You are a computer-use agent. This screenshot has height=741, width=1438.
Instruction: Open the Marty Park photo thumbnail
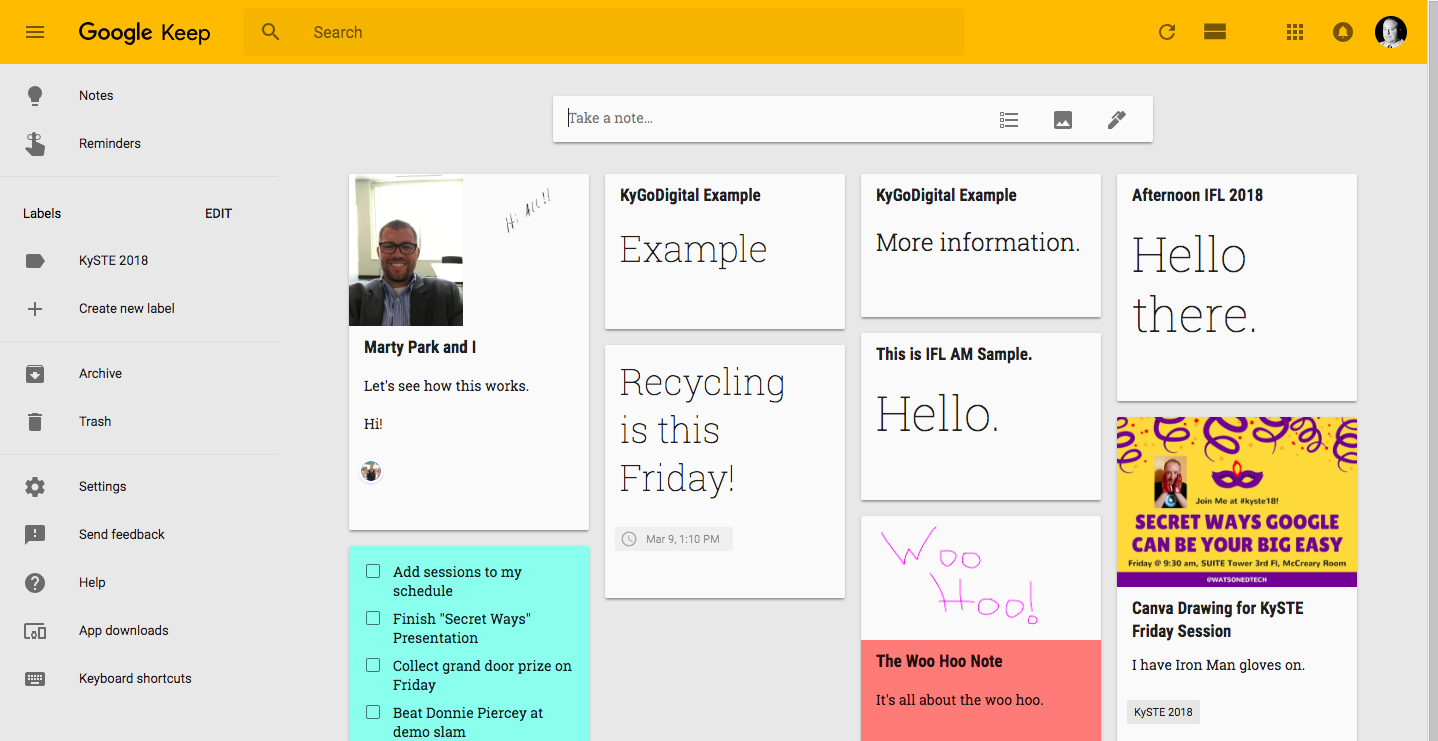[406, 250]
